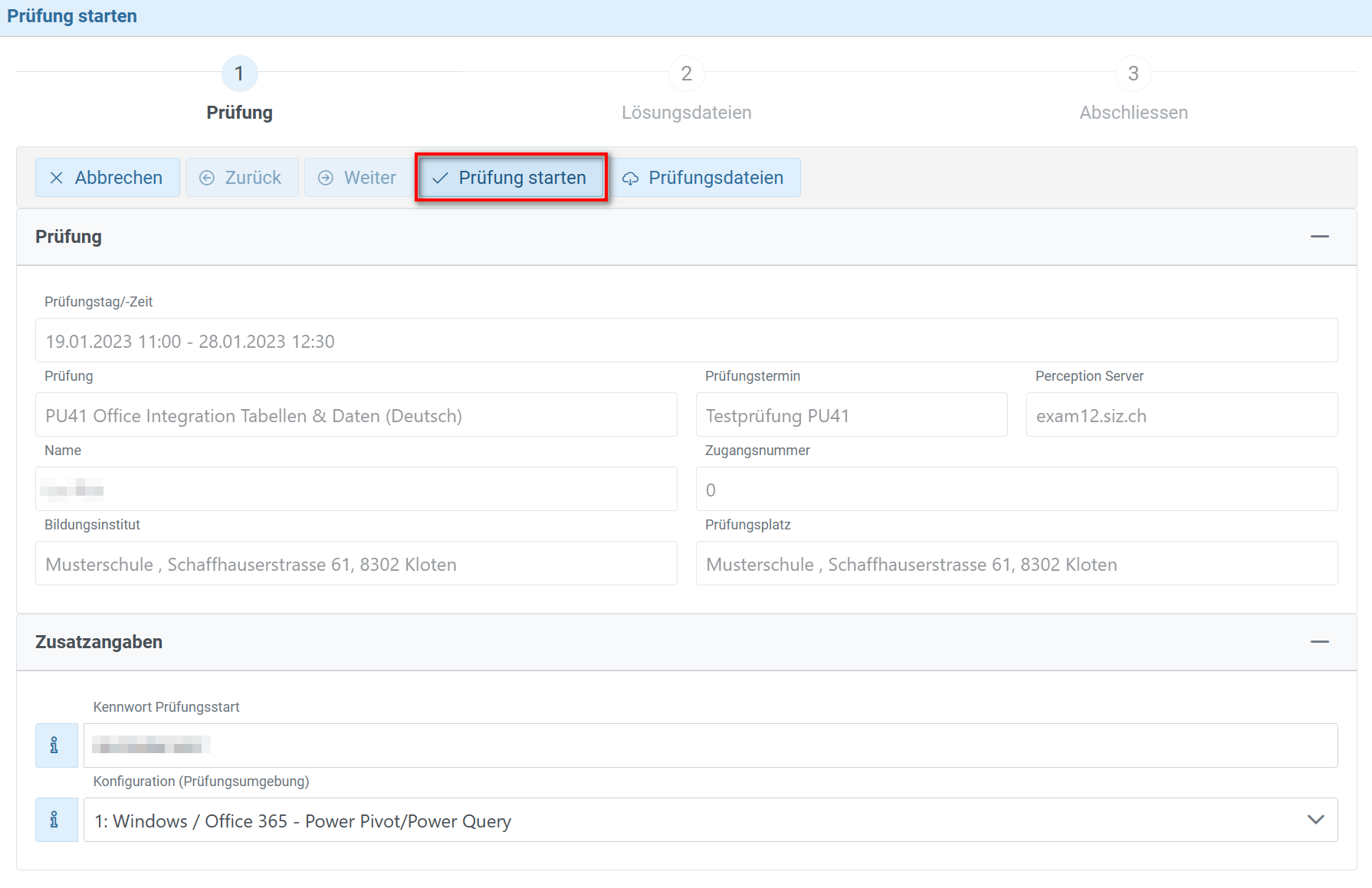
Task: Go to step 1 Prüfung circle
Action: [239, 74]
